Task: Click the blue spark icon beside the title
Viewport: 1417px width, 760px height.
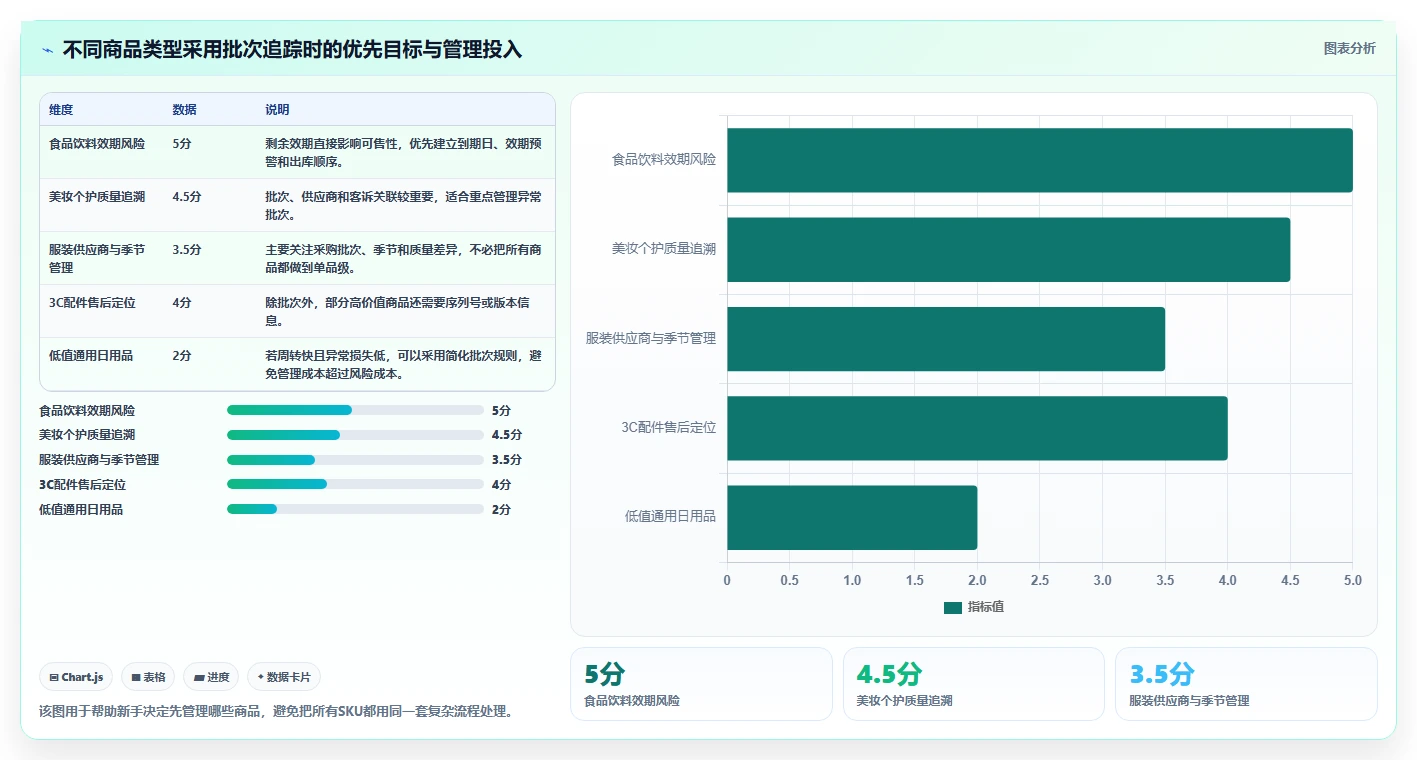Action: [48, 50]
